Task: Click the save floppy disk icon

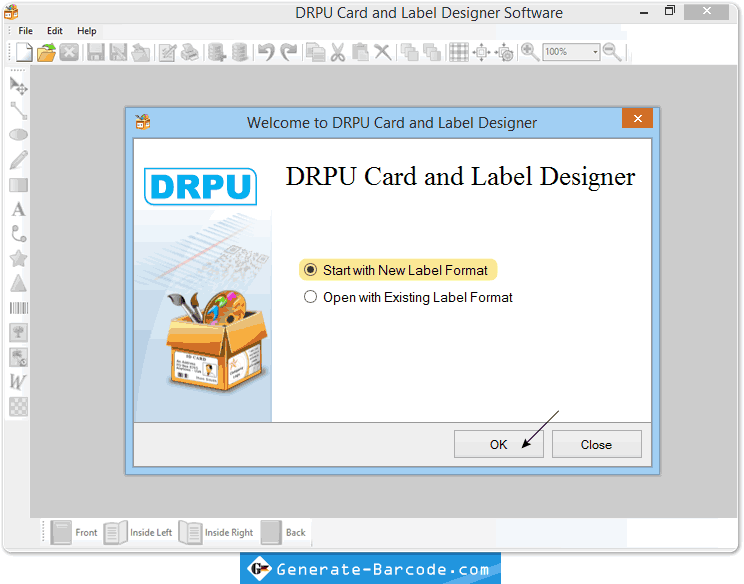Action: 96,52
